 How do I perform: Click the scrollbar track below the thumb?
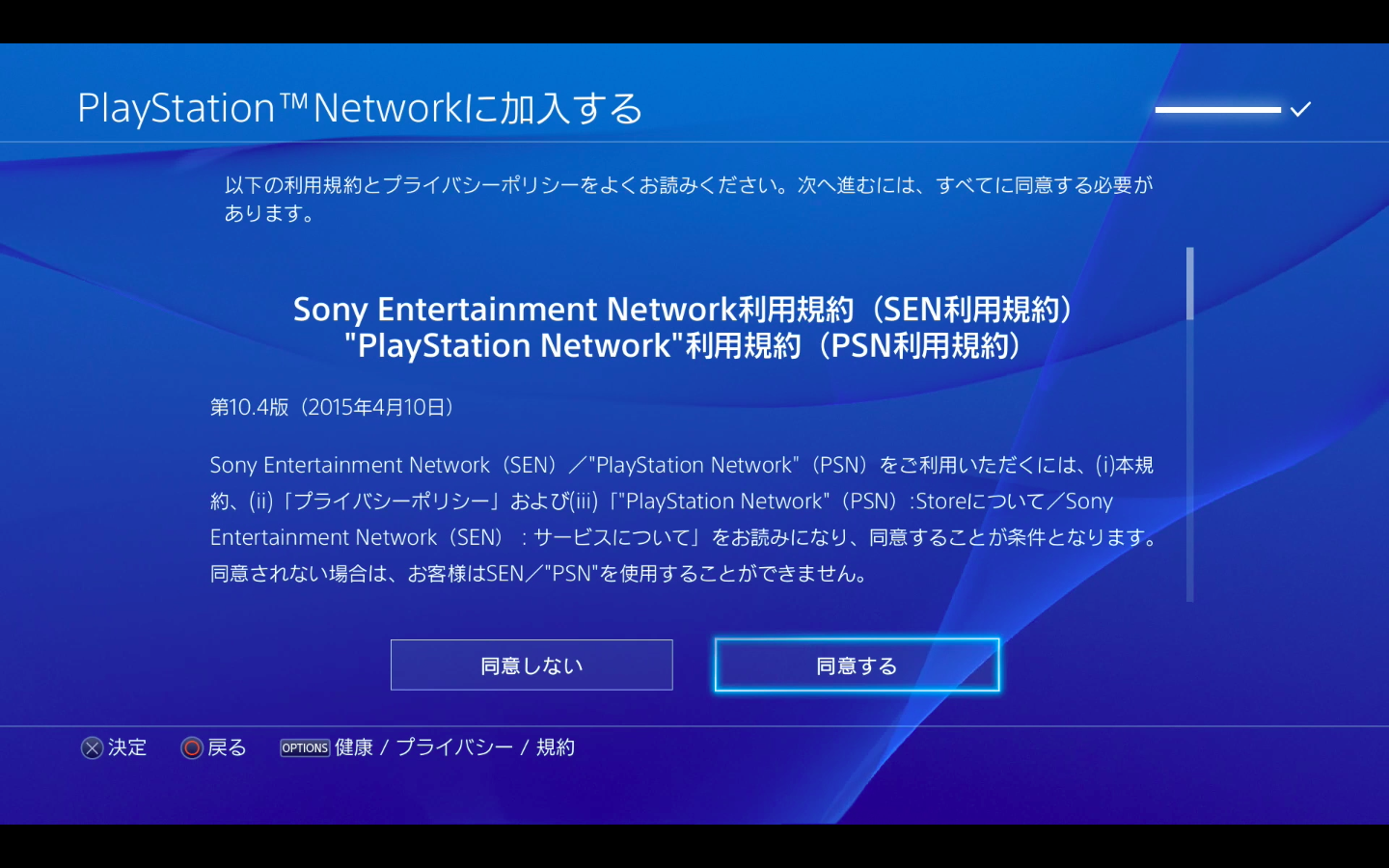point(1190,461)
